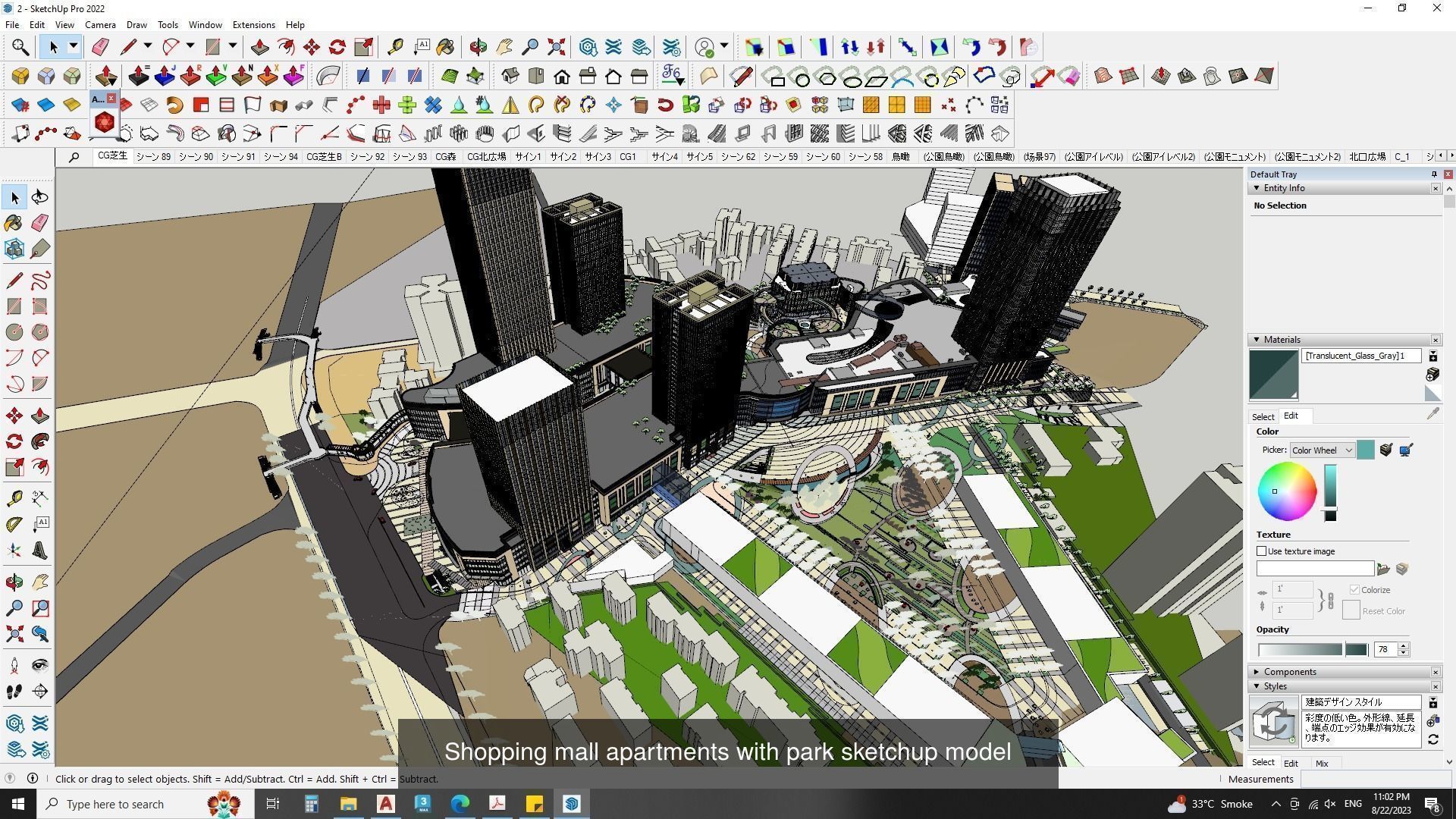
Task: Click the teal color swatch next to picker
Action: pyautogui.click(x=1365, y=450)
